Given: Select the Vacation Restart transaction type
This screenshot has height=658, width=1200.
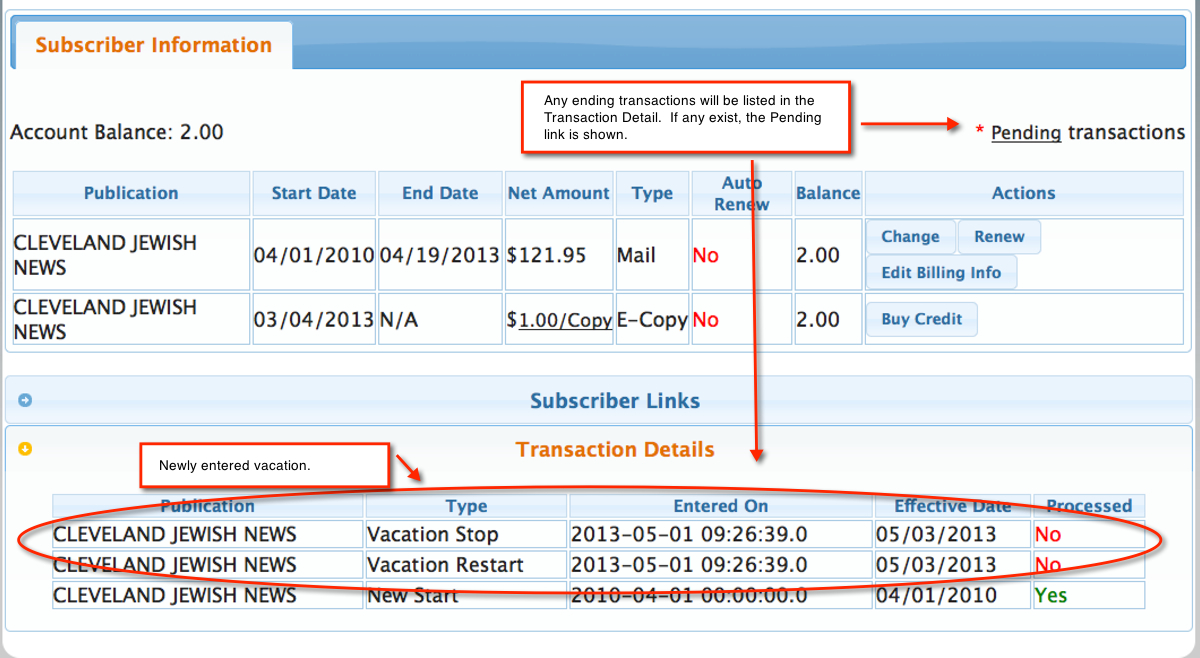Looking at the screenshot, I should coord(446,565).
